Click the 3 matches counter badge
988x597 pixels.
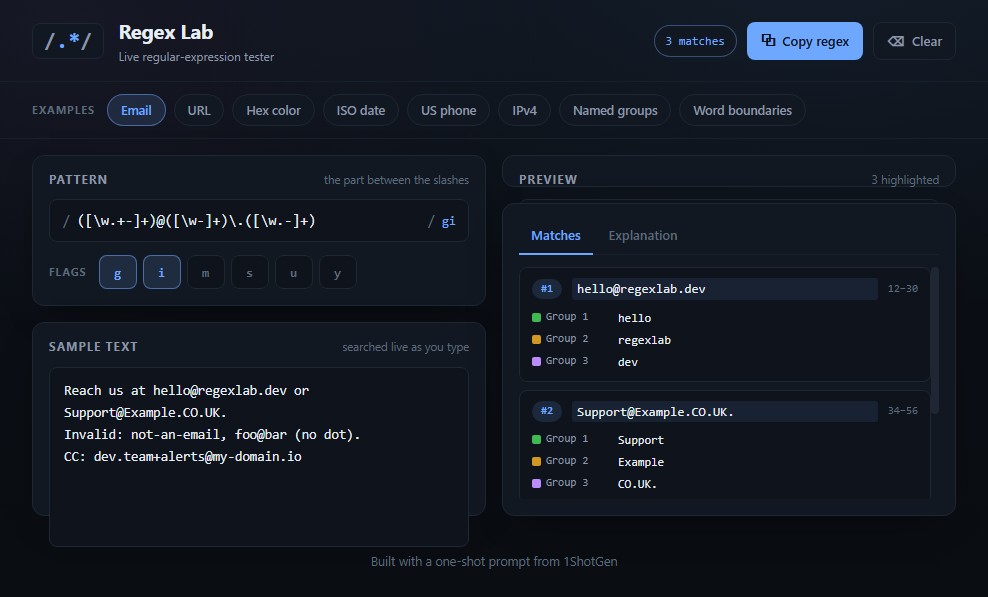[695, 41]
